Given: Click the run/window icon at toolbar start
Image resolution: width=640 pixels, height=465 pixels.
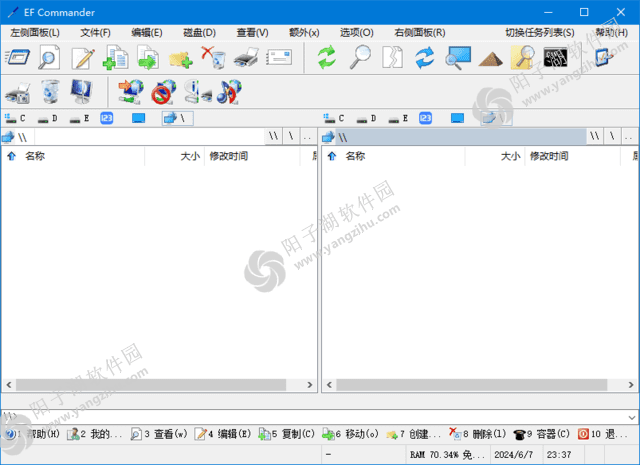Looking at the screenshot, I should pos(17,57).
